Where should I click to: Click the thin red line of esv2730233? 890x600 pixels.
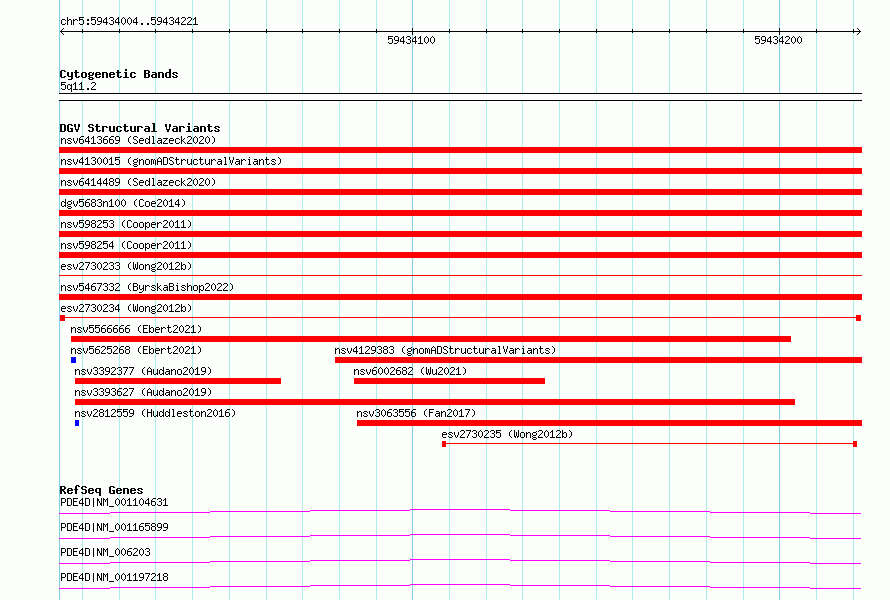coord(460,276)
